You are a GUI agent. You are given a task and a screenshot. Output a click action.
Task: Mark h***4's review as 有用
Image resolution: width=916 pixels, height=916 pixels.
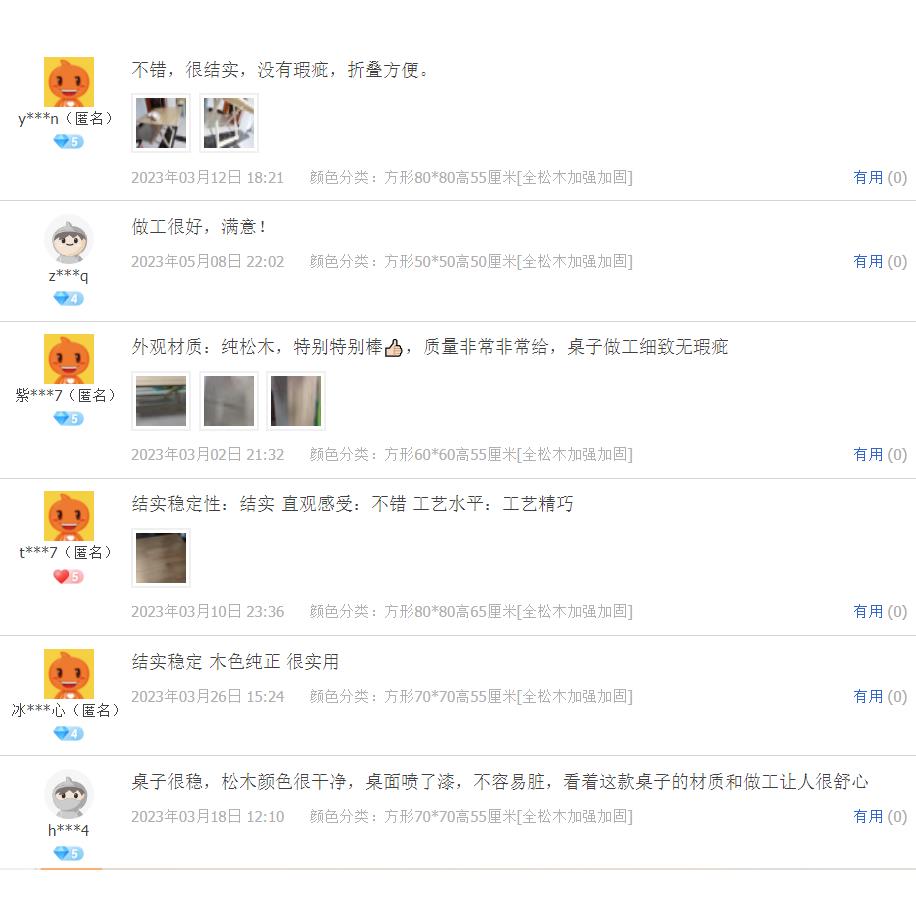coord(879,816)
